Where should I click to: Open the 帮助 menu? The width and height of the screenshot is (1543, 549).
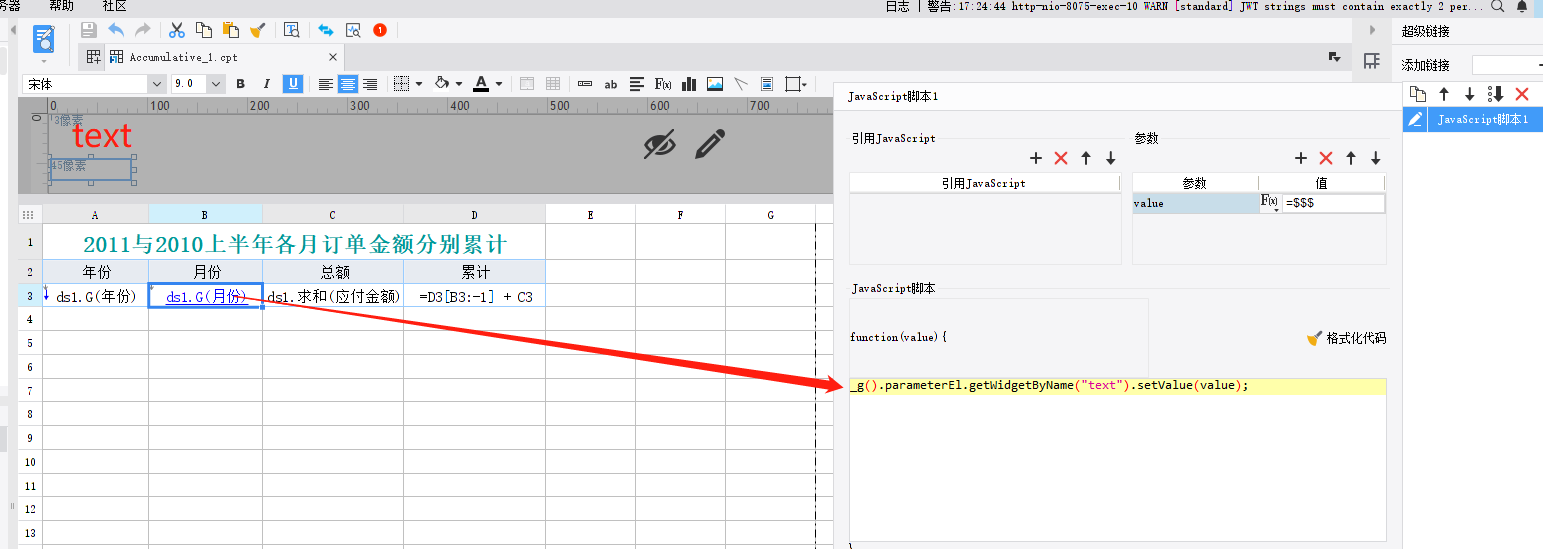click(61, 6)
